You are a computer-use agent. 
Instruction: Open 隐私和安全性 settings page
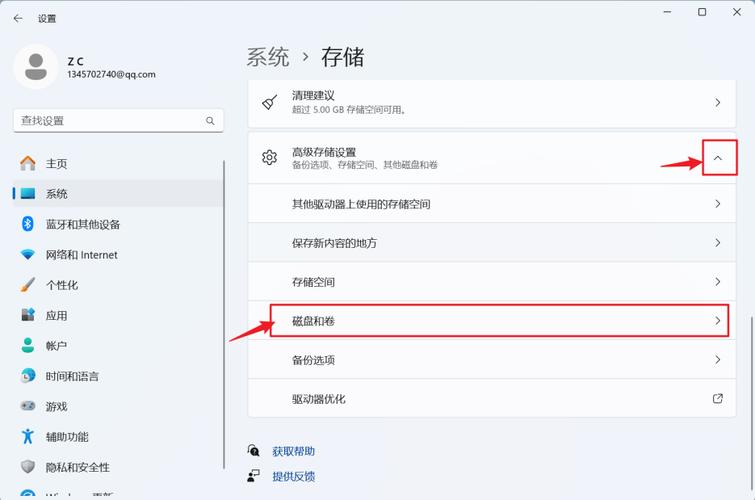point(118,467)
